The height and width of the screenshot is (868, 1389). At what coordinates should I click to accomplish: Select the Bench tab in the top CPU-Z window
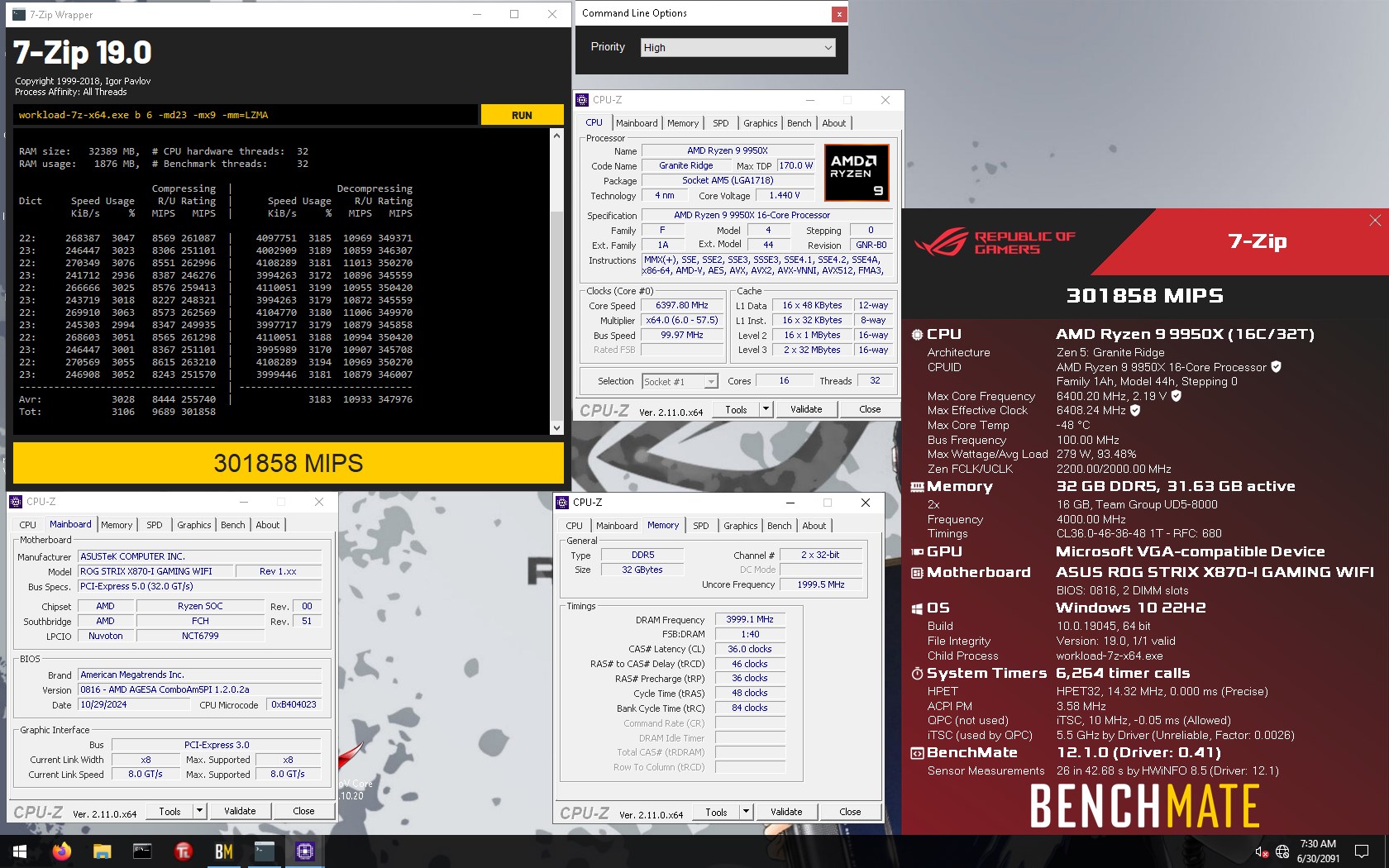coord(799,123)
